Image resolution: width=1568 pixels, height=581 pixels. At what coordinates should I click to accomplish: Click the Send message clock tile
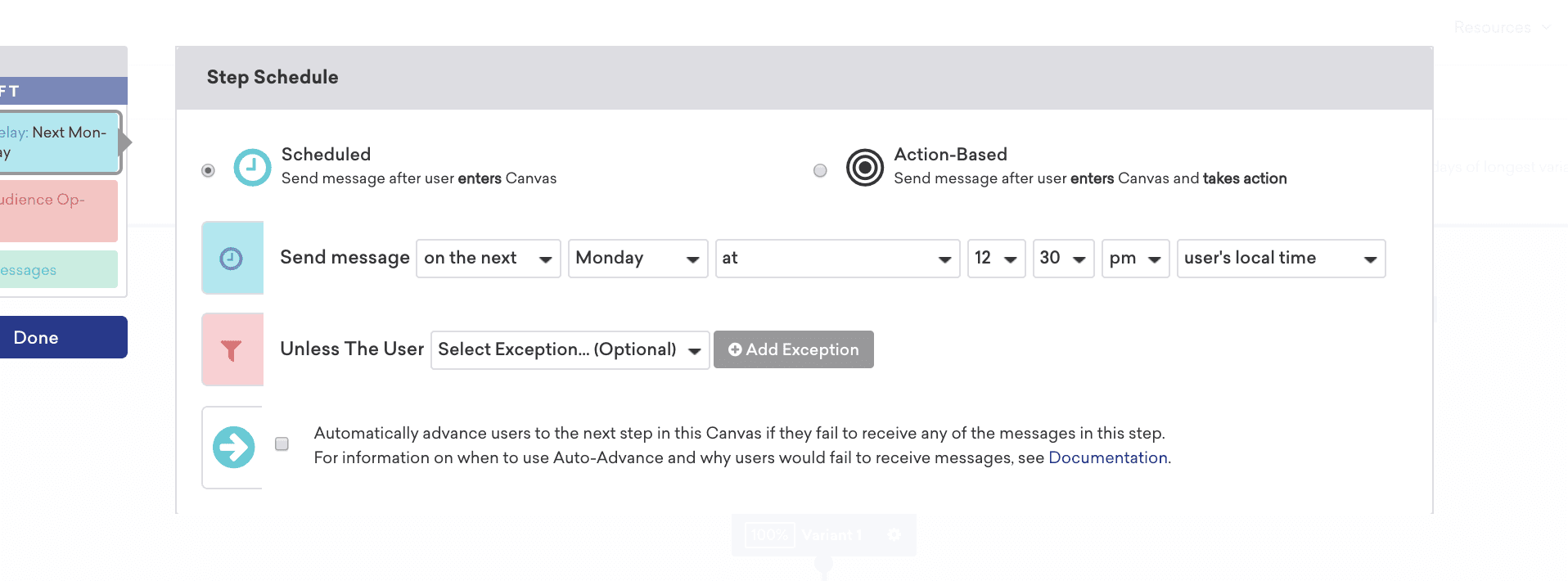(232, 258)
